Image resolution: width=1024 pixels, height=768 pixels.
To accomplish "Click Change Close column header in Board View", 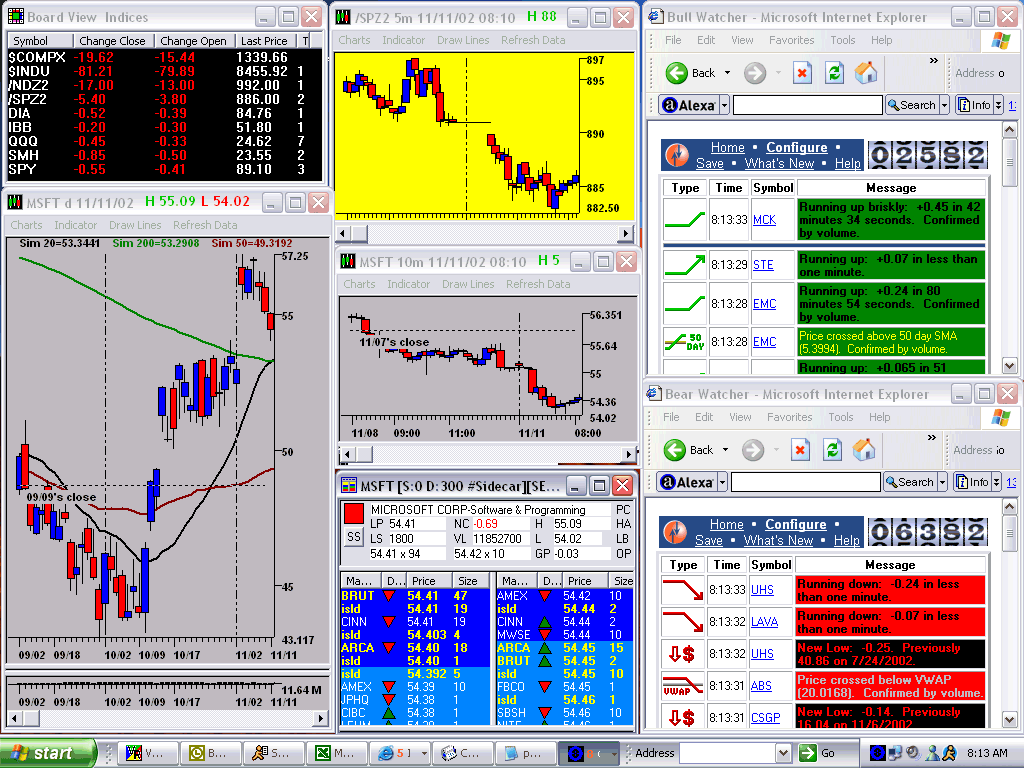I will click(x=112, y=40).
